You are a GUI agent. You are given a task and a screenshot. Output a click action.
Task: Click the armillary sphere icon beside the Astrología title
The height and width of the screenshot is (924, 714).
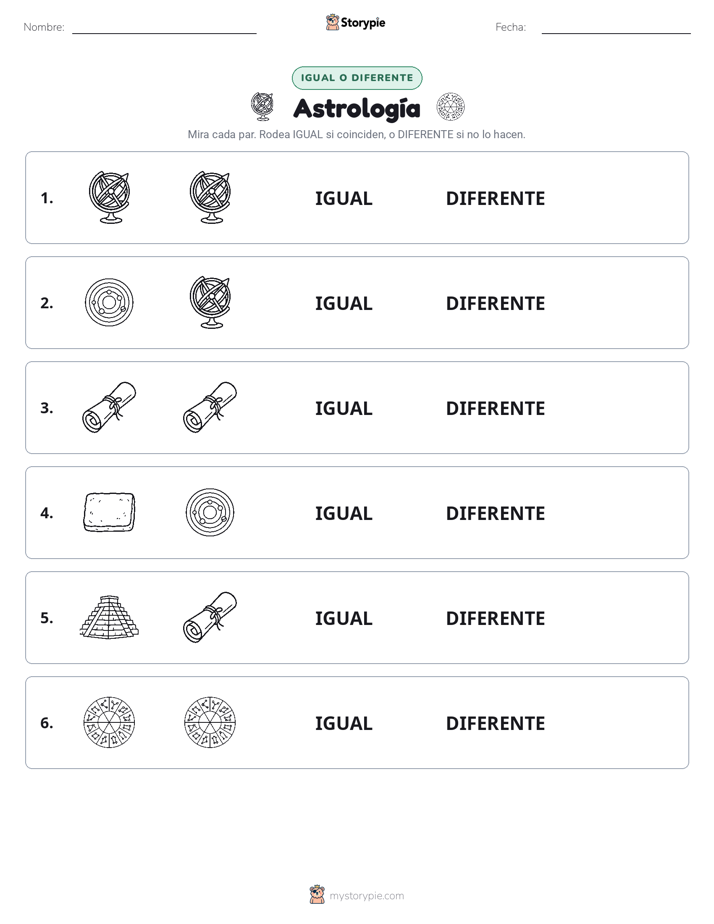click(262, 107)
